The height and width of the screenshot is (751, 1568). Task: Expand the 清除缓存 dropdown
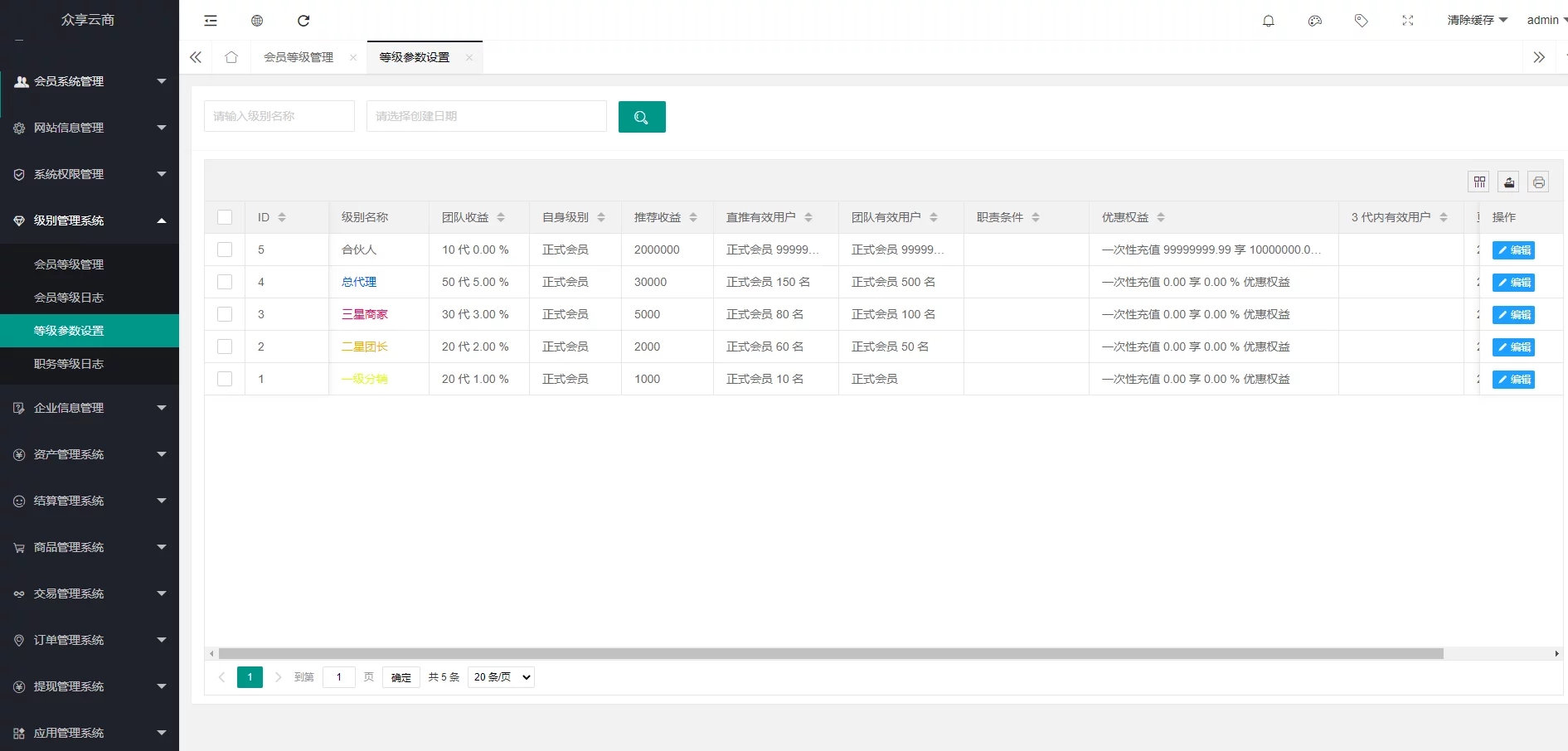(x=1477, y=20)
